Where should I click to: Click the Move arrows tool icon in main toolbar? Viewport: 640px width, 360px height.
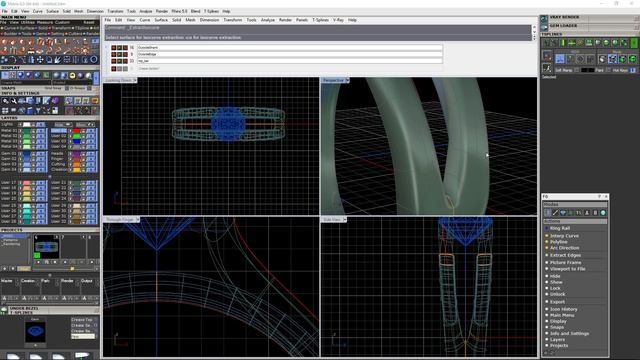(x=40, y=60)
